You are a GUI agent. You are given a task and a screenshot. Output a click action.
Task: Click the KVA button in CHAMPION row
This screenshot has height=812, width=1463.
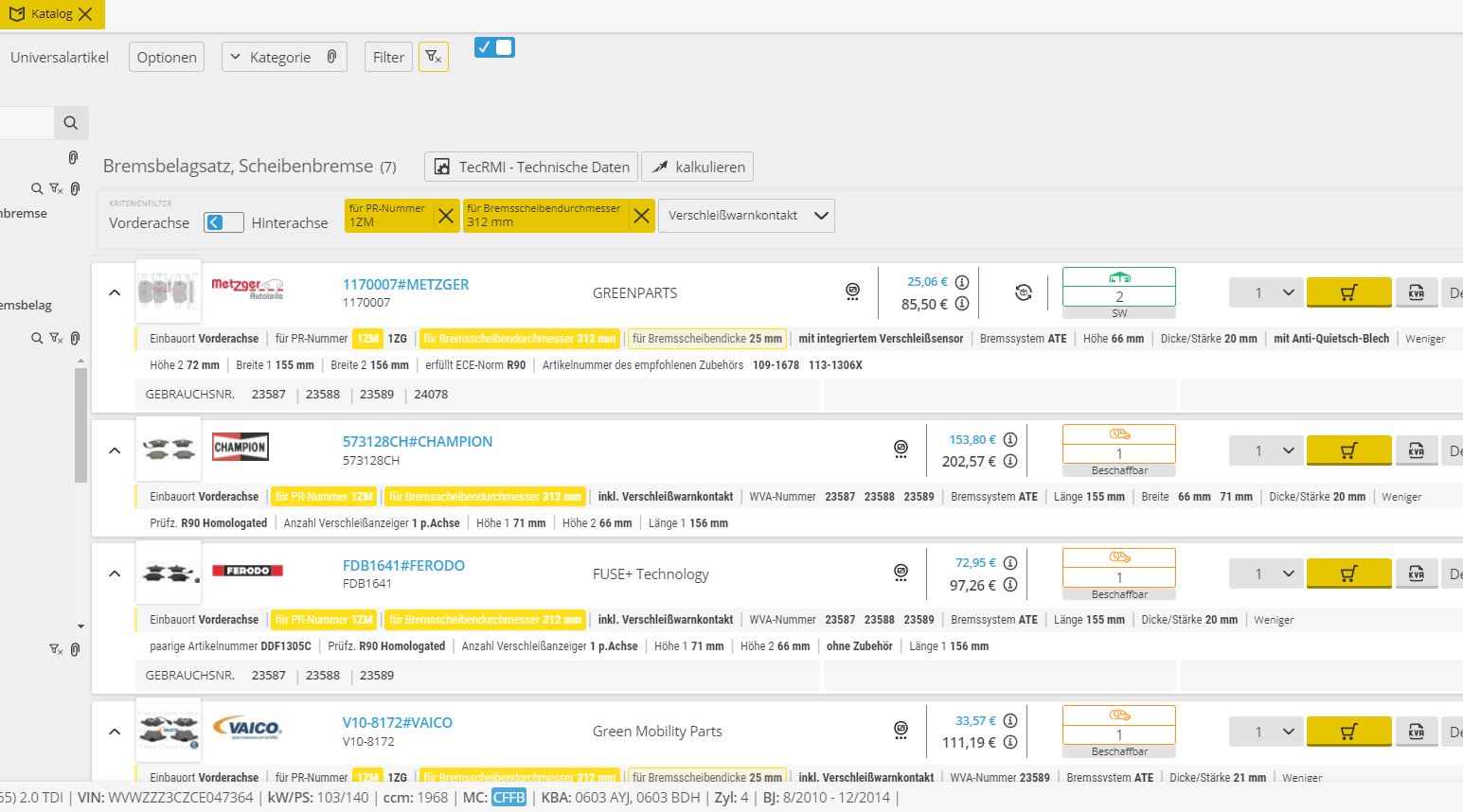pos(1417,450)
